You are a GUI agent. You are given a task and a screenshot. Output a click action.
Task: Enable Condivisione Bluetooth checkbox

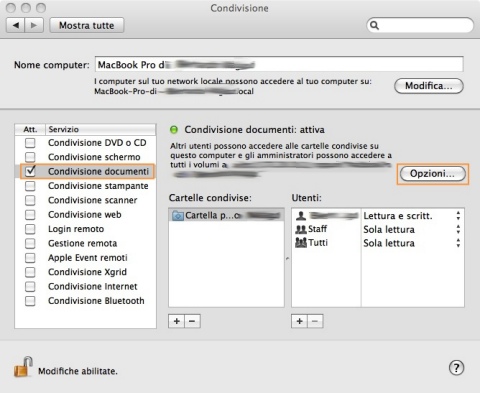coord(30,301)
